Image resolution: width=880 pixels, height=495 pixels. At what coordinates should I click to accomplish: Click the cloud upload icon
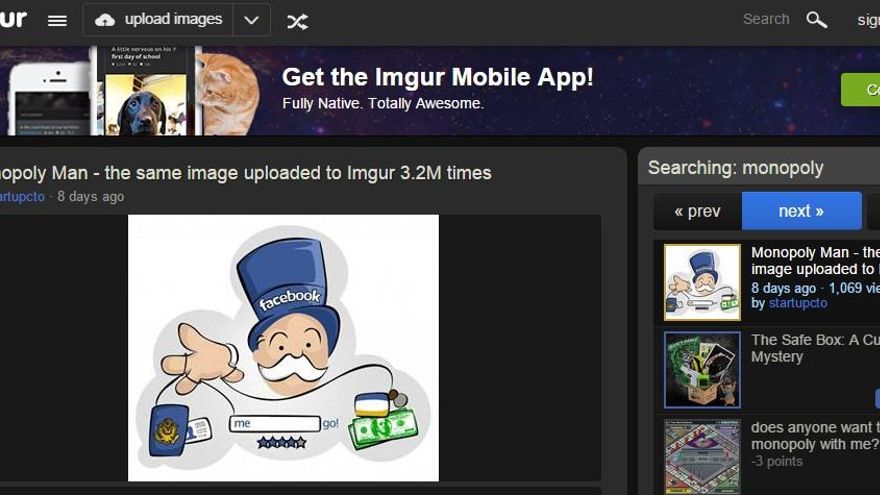(105, 20)
